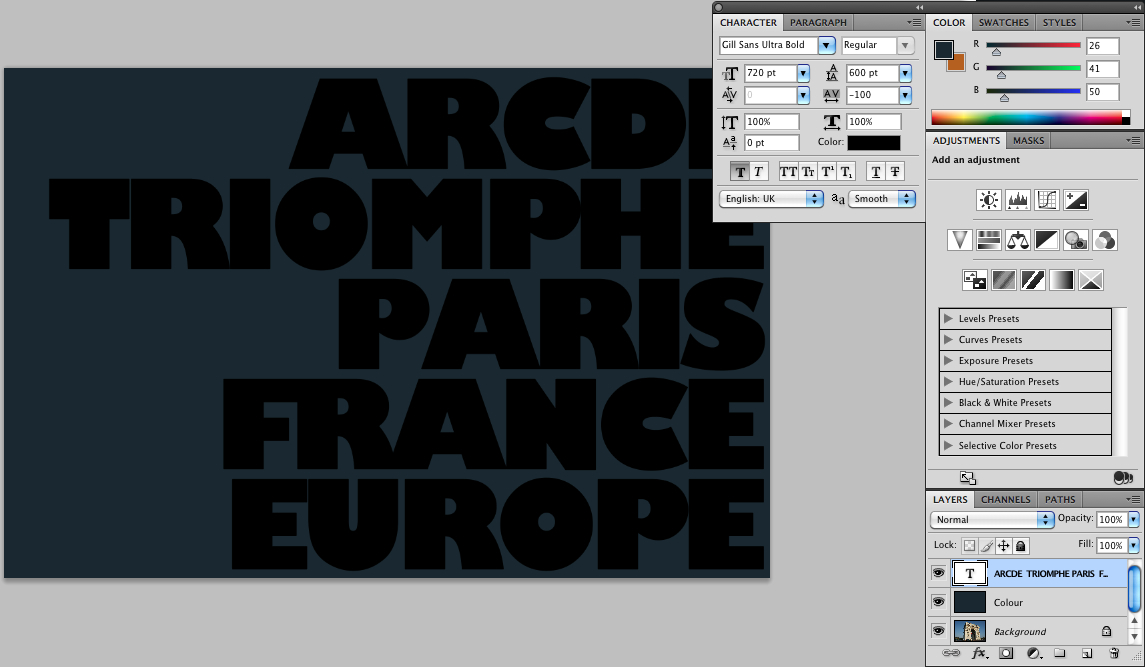Screen dimensions: 1145x667
Task: Expand Levels Presets
Action: coord(948,319)
